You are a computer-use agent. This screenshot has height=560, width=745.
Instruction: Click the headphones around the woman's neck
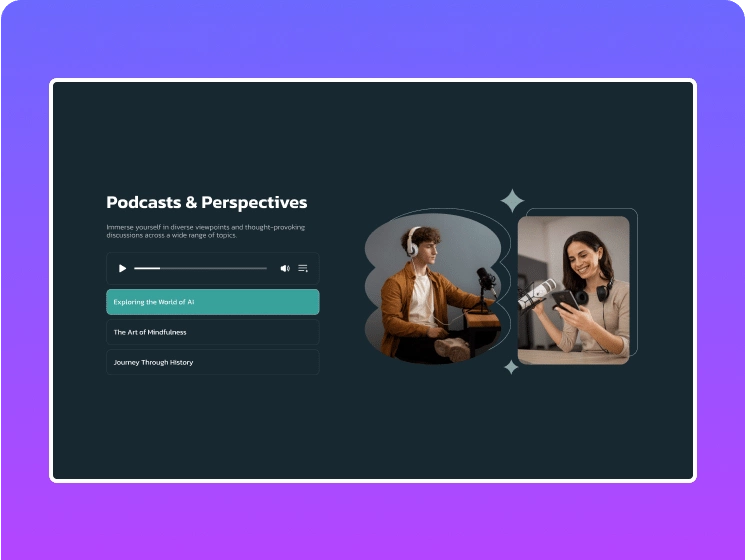(x=603, y=291)
